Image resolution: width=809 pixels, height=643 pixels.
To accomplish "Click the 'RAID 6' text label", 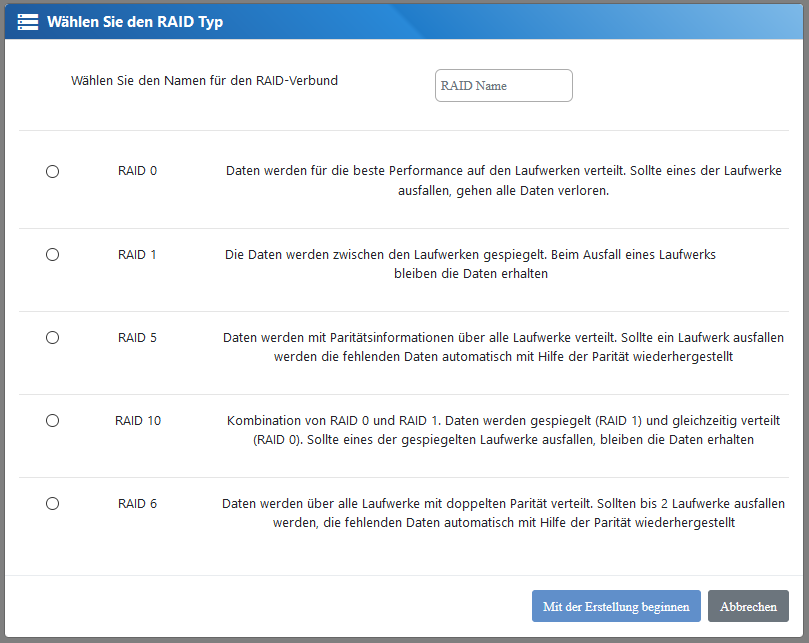I will click(137, 504).
